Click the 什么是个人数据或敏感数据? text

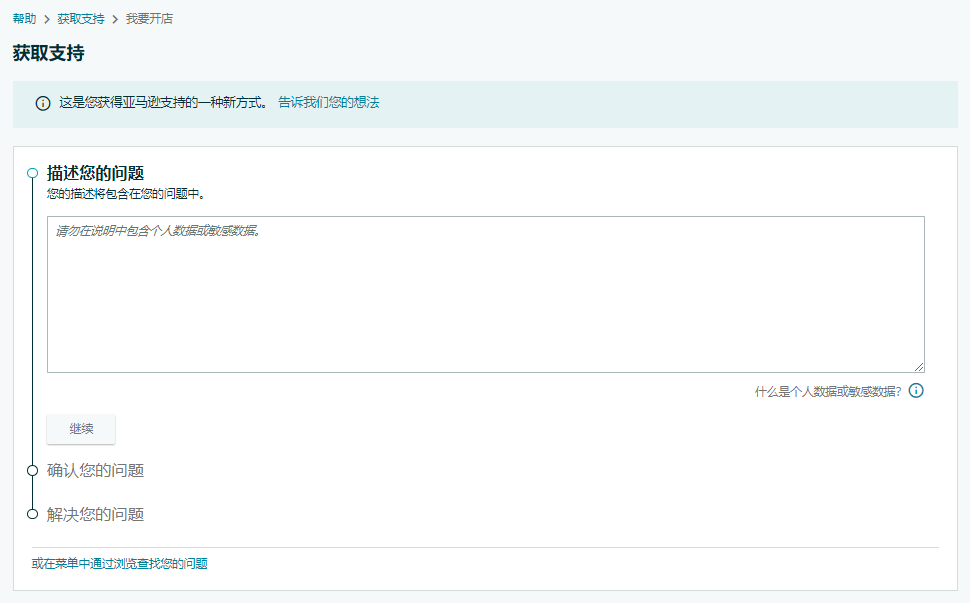(x=828, y=392)
